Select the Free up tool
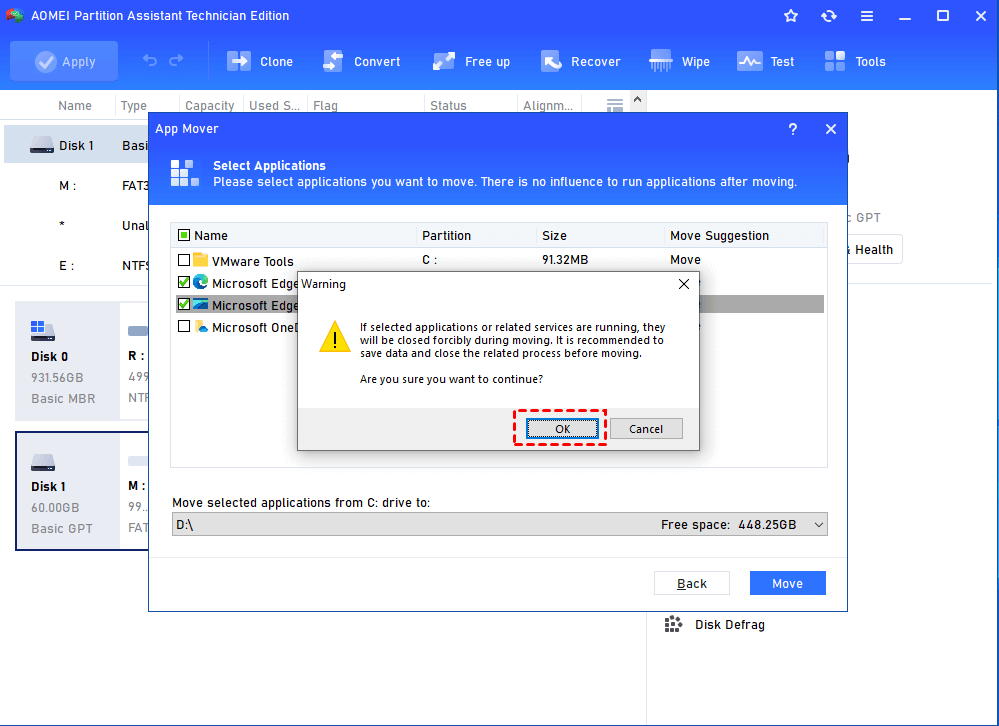 tap(444, 61)
